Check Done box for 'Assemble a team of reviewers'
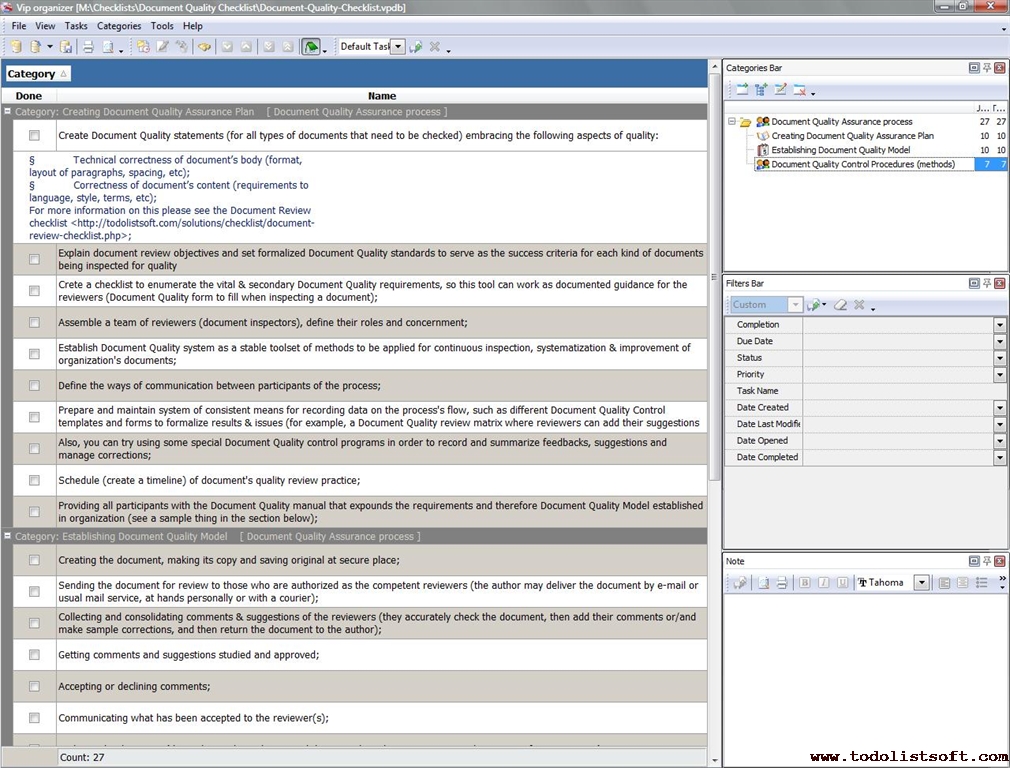1010x768 pixels. [34, 323]
